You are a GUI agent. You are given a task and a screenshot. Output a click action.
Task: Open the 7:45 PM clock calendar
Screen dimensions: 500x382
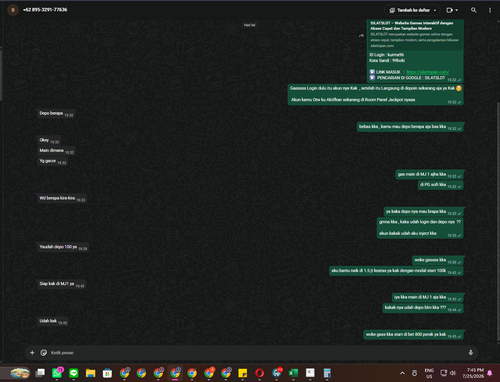[x=473, y=373]
